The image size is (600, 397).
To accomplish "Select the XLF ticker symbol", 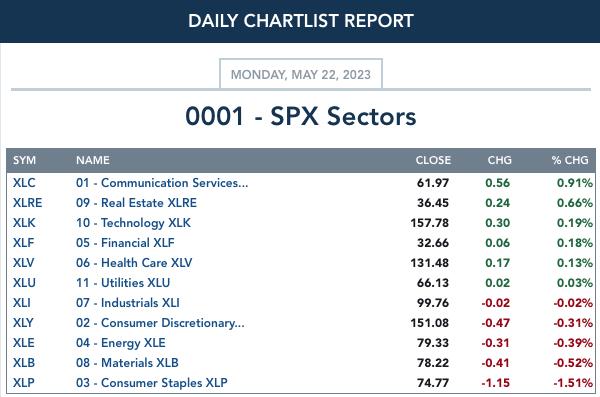I will coord(23,242).
